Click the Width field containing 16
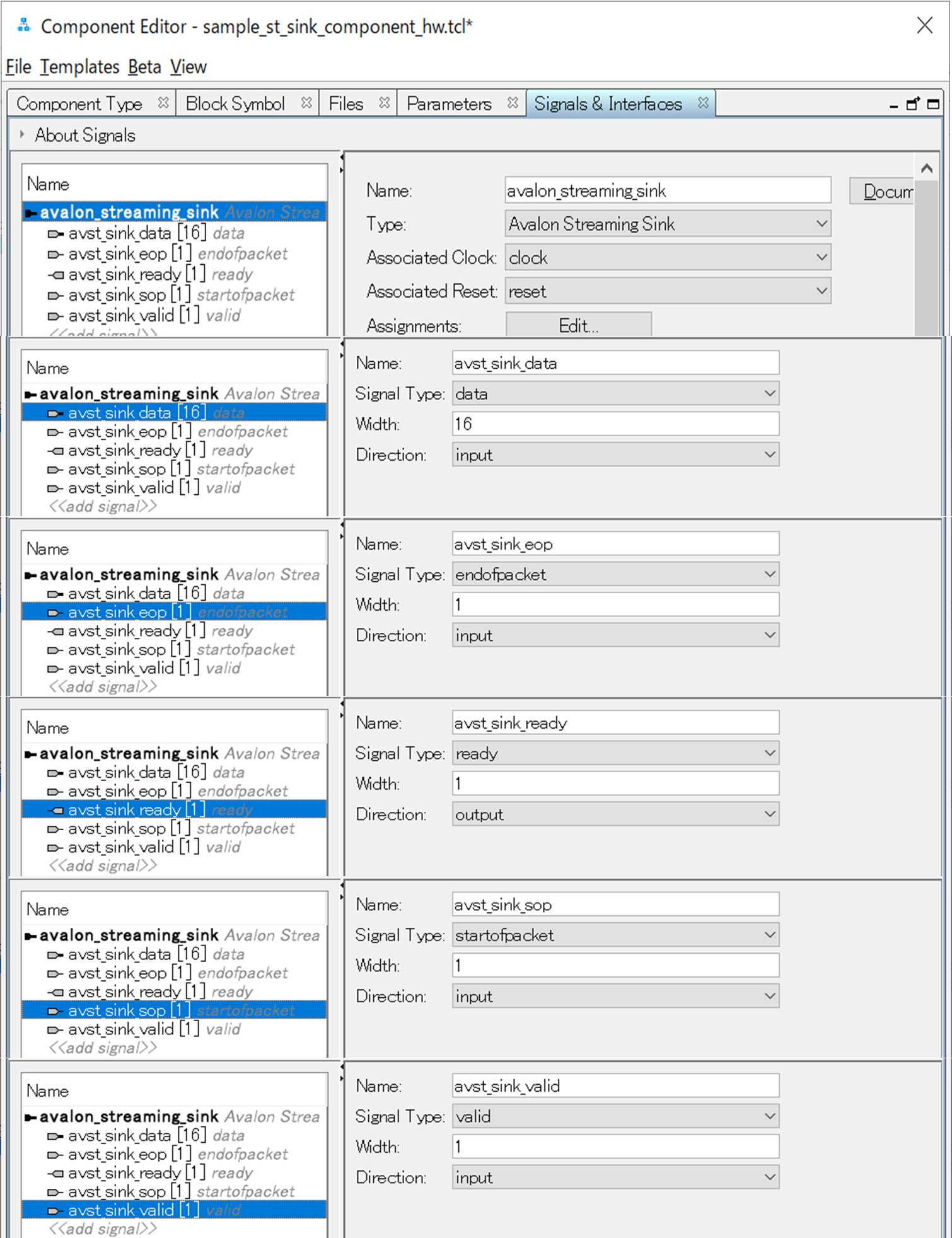Screen dimensions: 952x1238 615,424
